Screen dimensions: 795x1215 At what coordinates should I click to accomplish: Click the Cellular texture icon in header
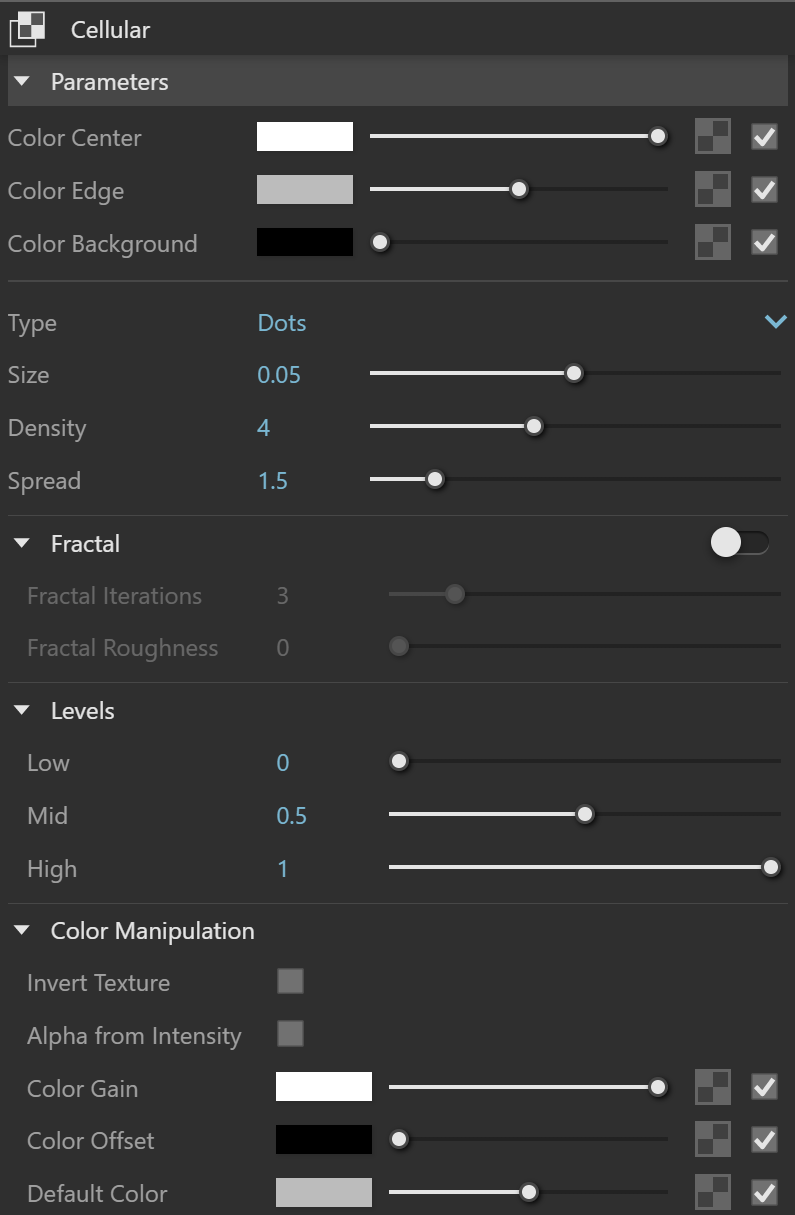click(27, 29)
